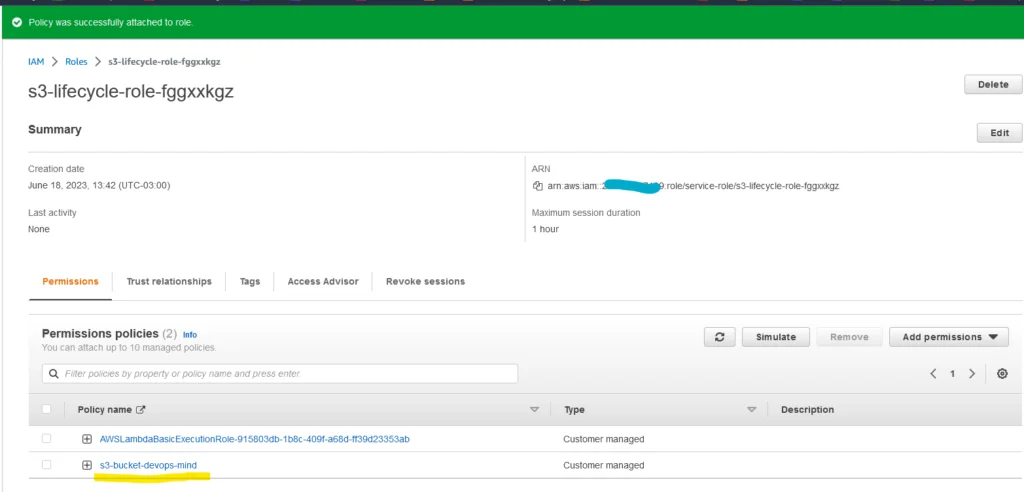
Task: Click the external link icon beside Policy name
Action: click(x=140, y=410)
